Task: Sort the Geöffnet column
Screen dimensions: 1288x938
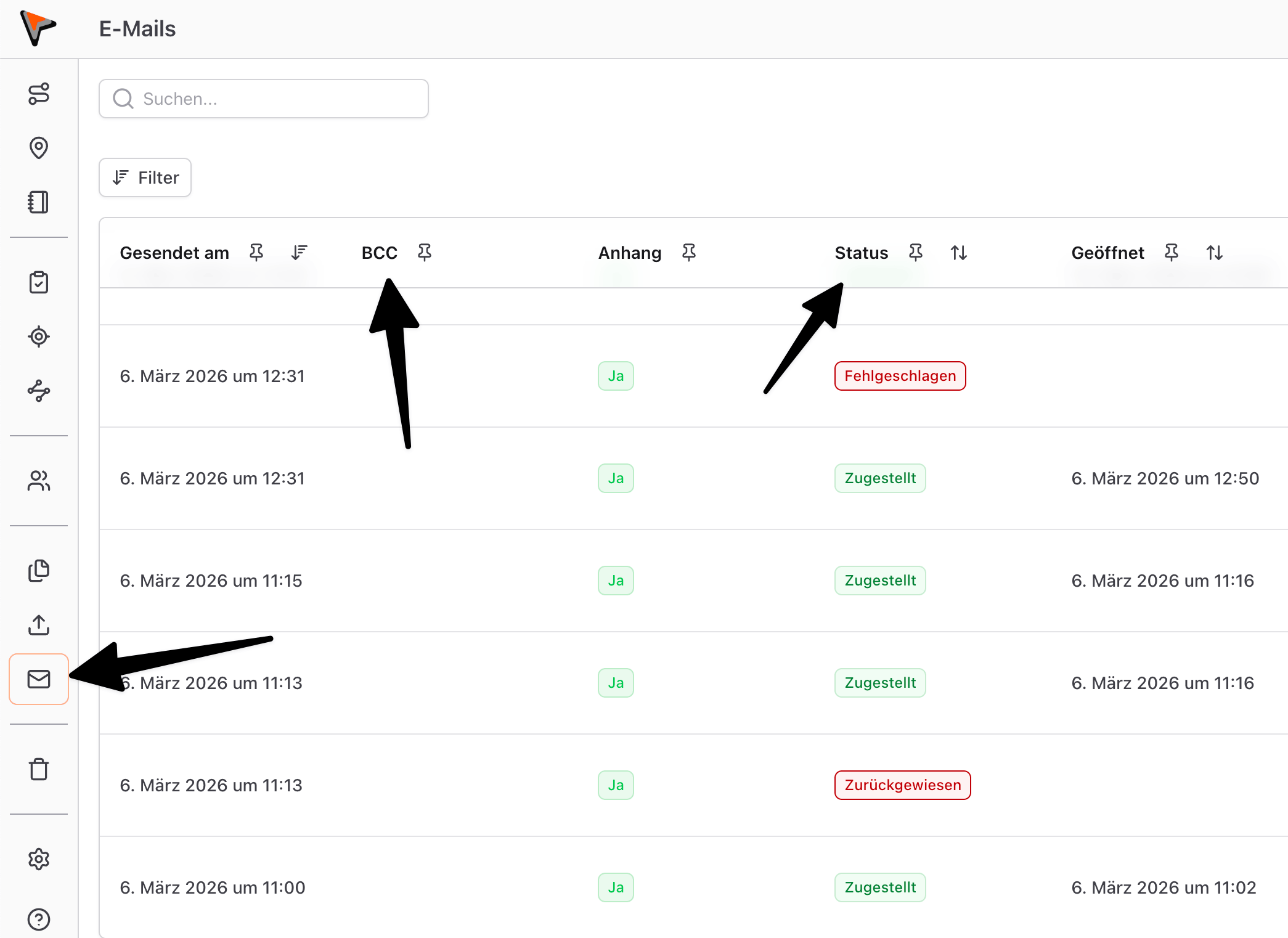Action: pyautogui.click(x=1215, y=252)
